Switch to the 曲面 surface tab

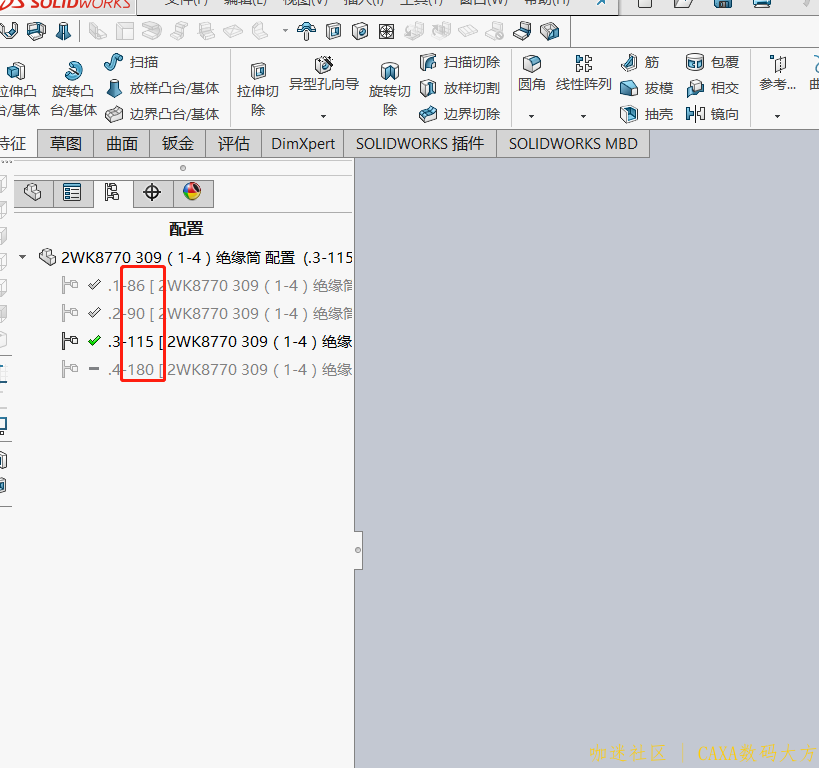tap(122, 144)
